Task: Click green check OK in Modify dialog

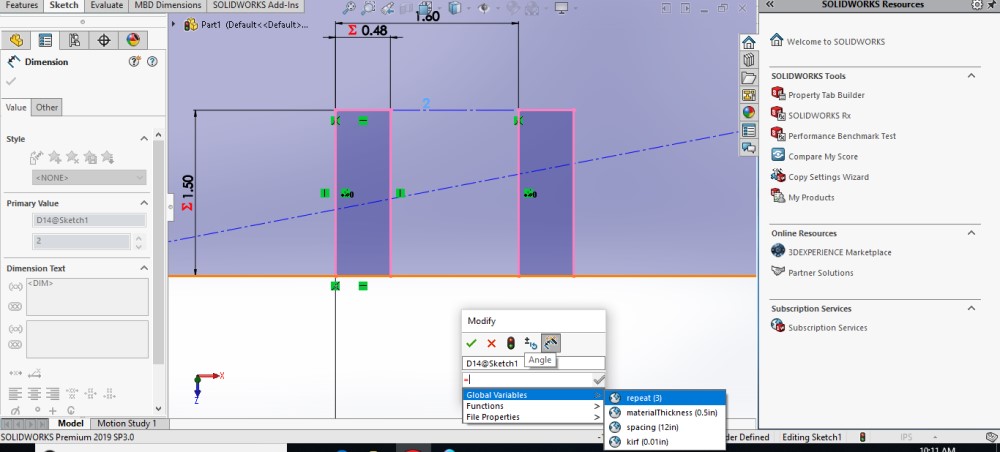Action: click(471, 343)
